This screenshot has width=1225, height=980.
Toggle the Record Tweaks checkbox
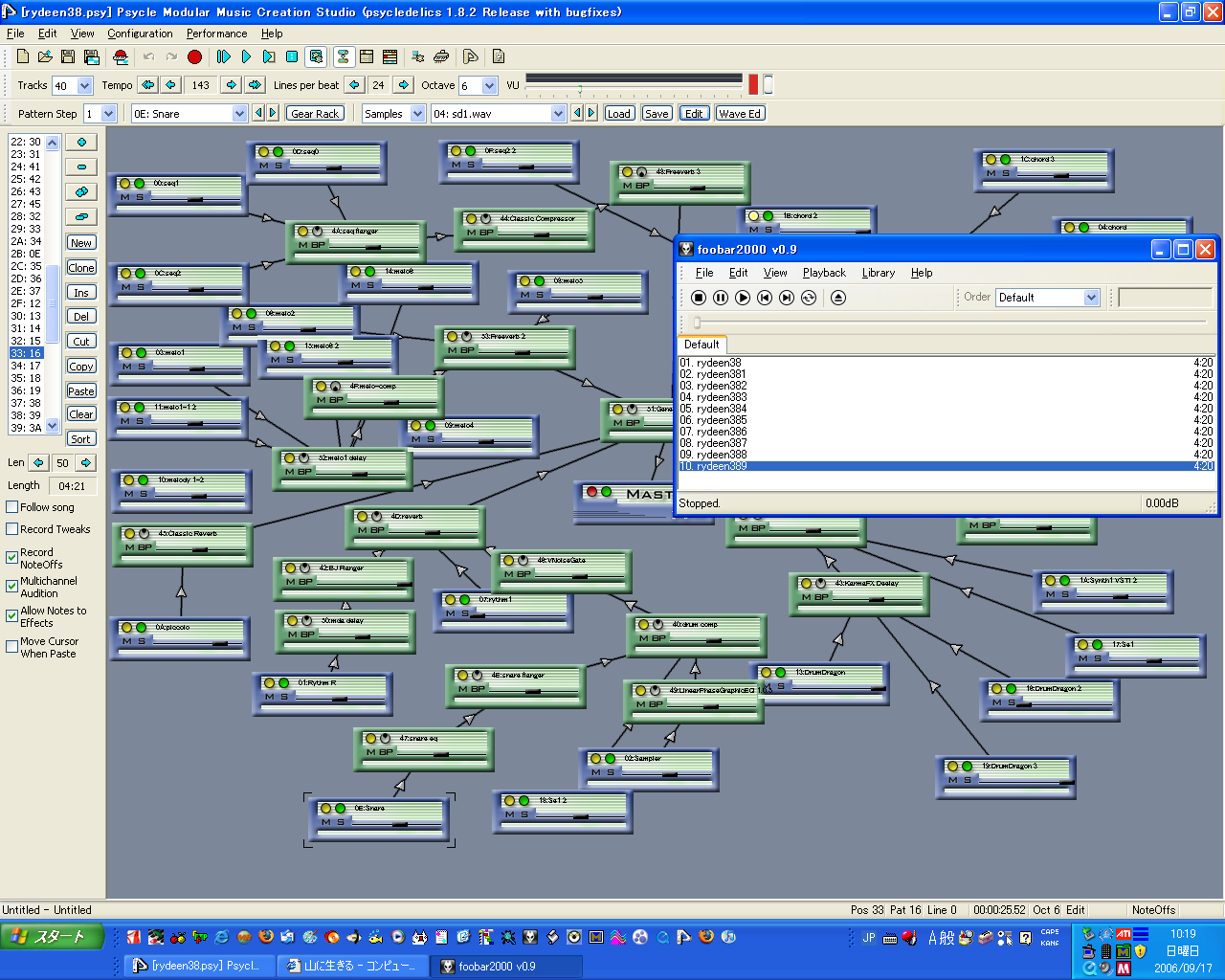[12, 529]
